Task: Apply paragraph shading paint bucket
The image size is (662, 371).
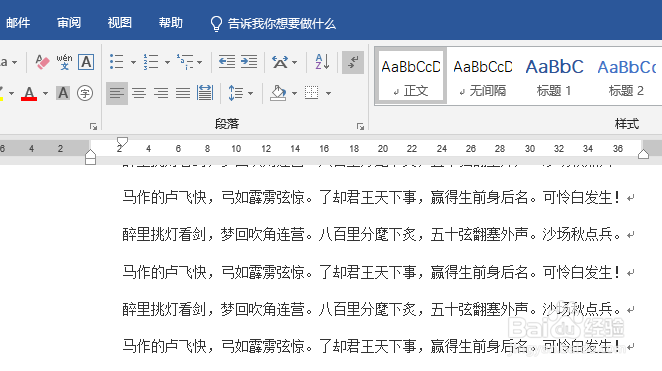Action: point(278,93)
